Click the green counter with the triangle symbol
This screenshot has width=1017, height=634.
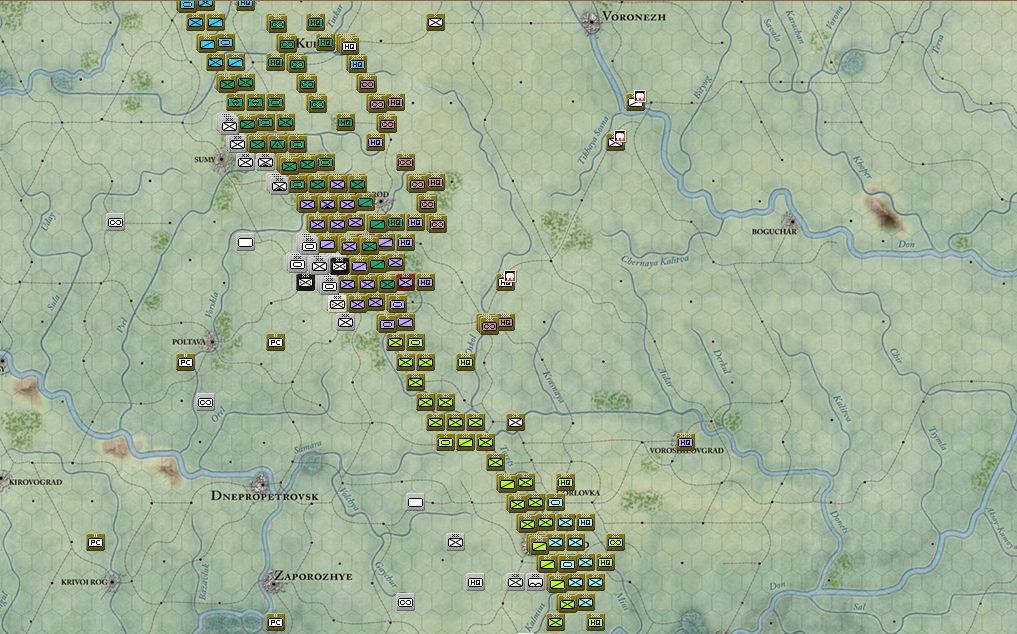coord(277,144)
